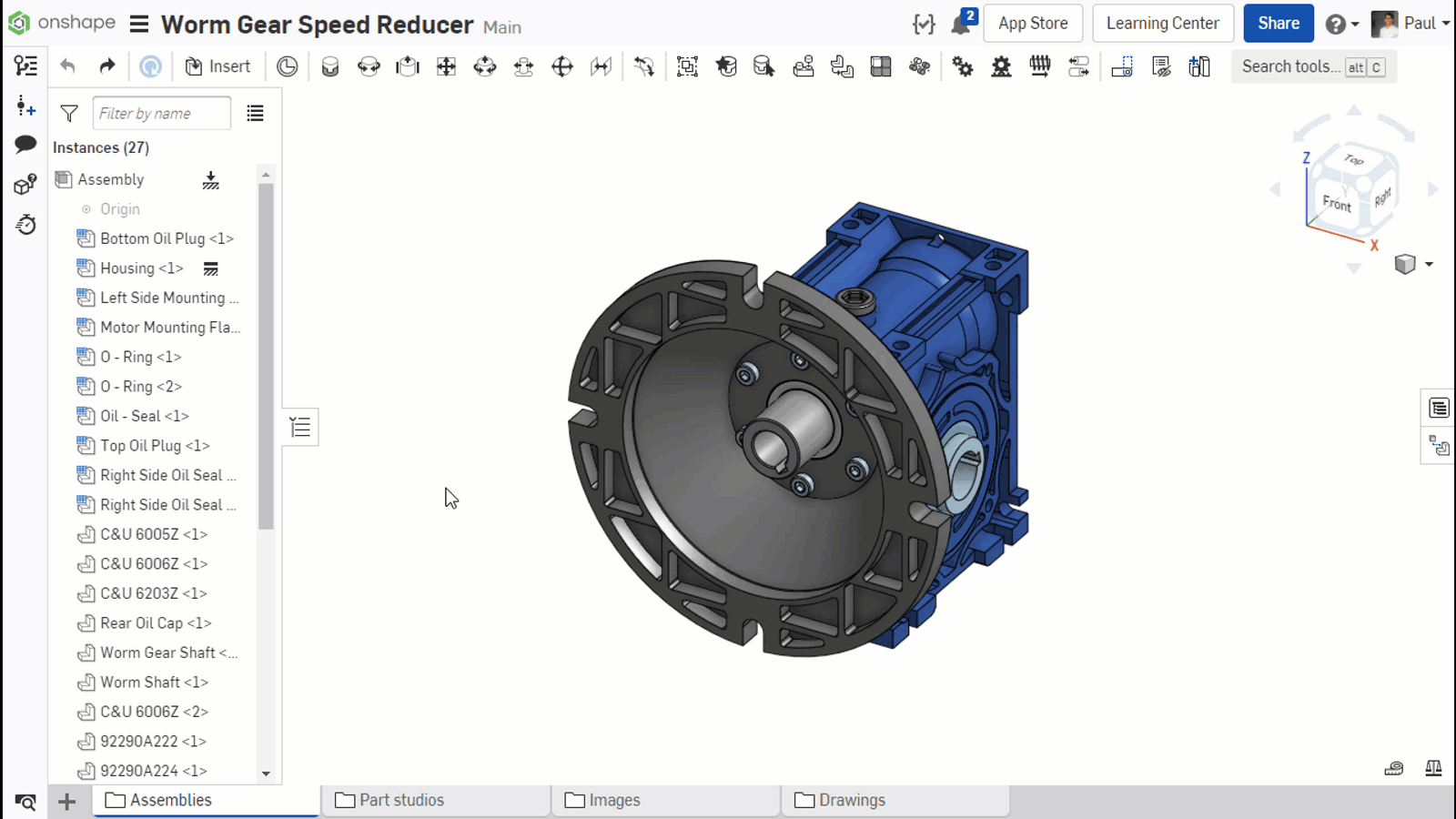Toggle the instance list panel icon
This screenshot has width=1456, height=819.
point(25,66)
